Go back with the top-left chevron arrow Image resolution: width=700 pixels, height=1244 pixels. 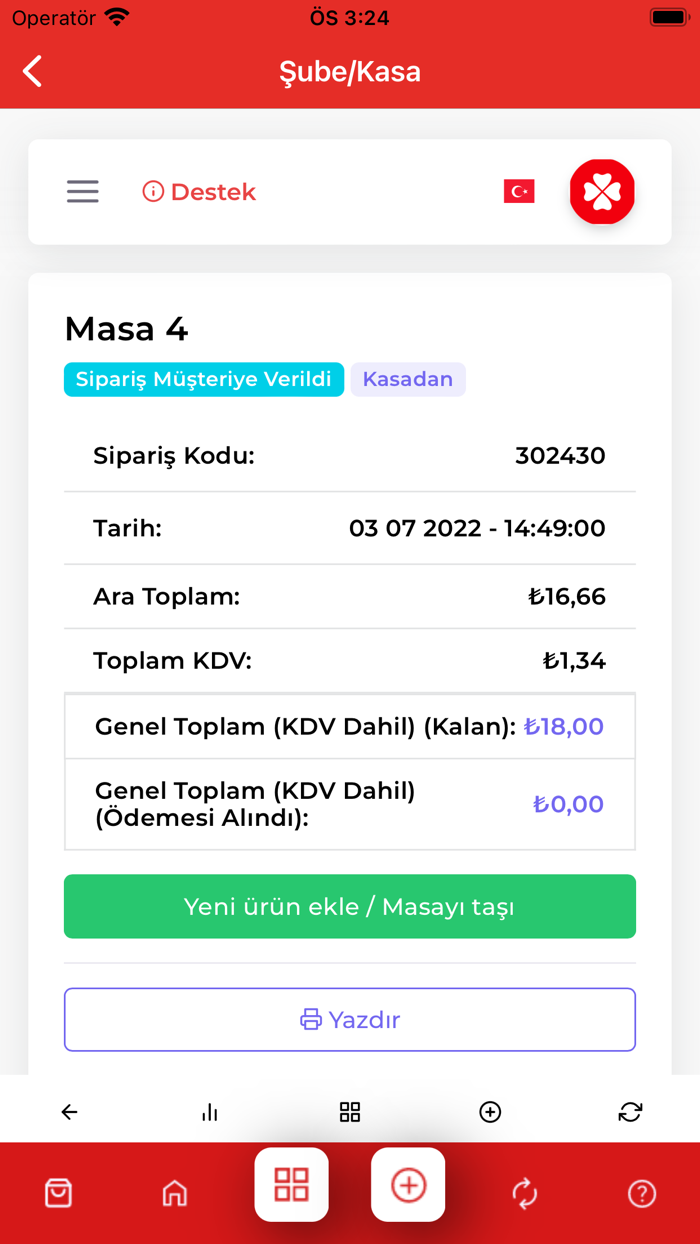click(31, 71)
